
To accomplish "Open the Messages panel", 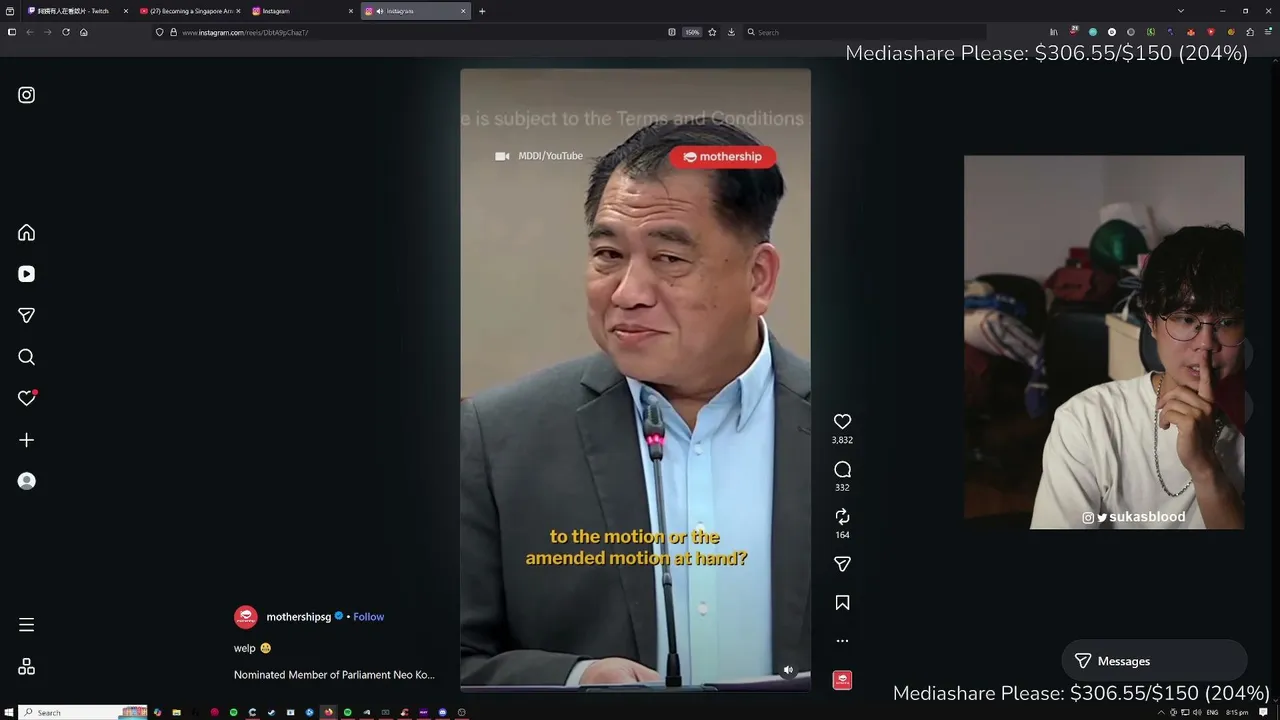I will point(1154,661).
